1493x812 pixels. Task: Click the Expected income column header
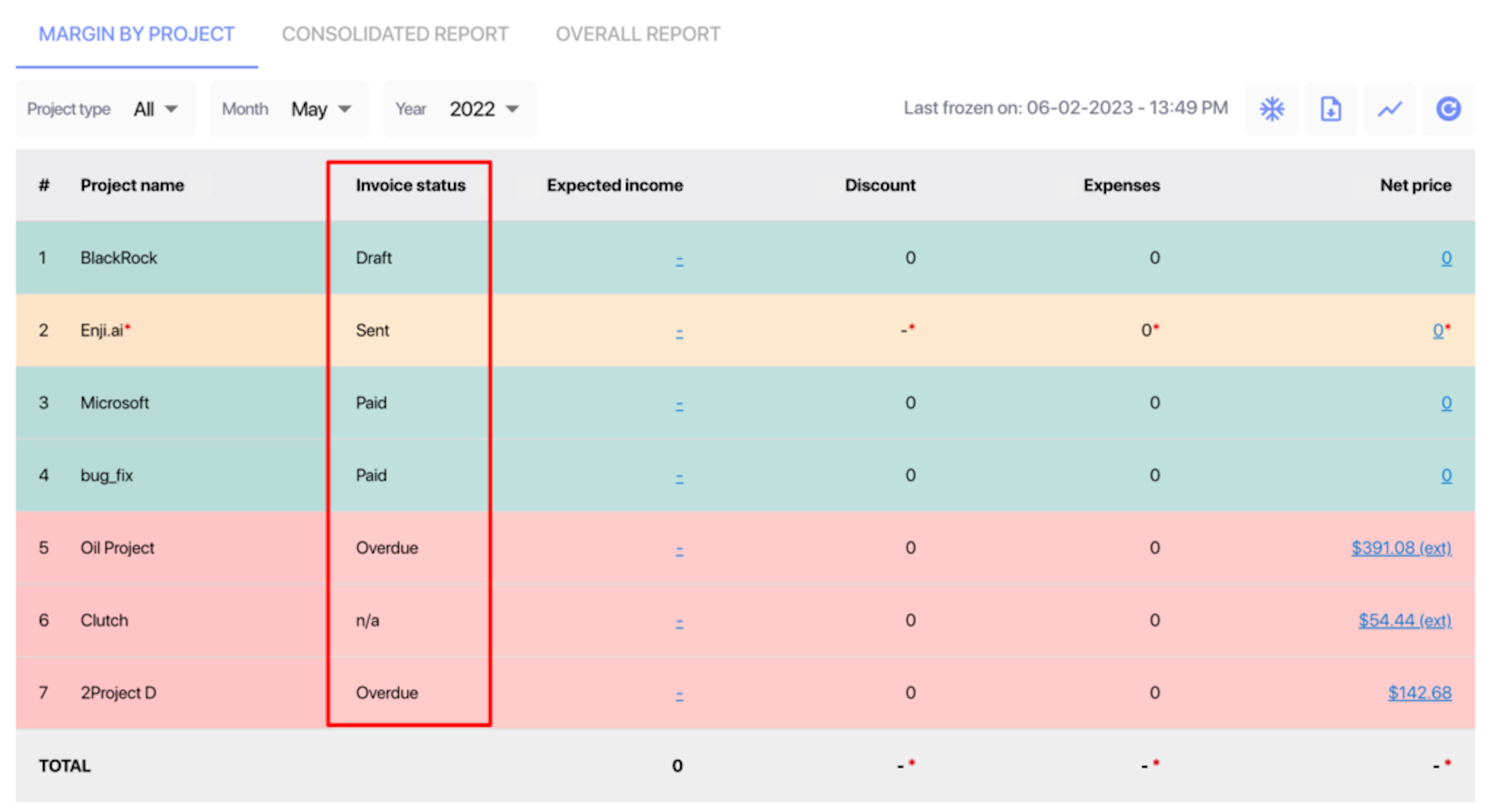tap(615, 185)
